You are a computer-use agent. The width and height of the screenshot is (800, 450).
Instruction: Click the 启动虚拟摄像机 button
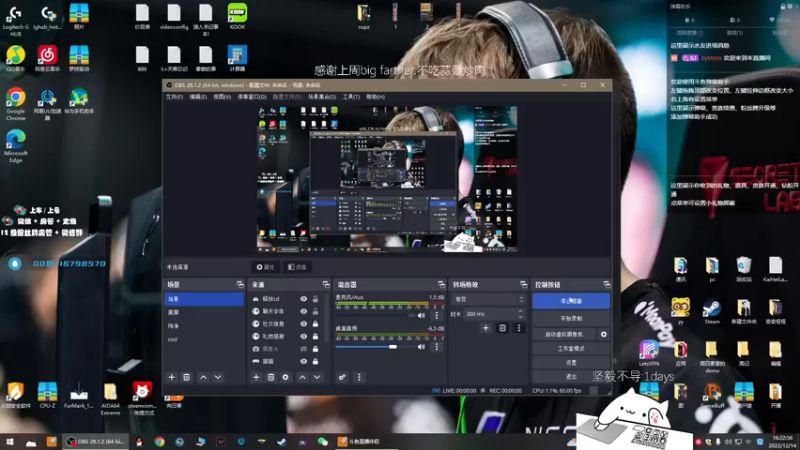(564, 334)
